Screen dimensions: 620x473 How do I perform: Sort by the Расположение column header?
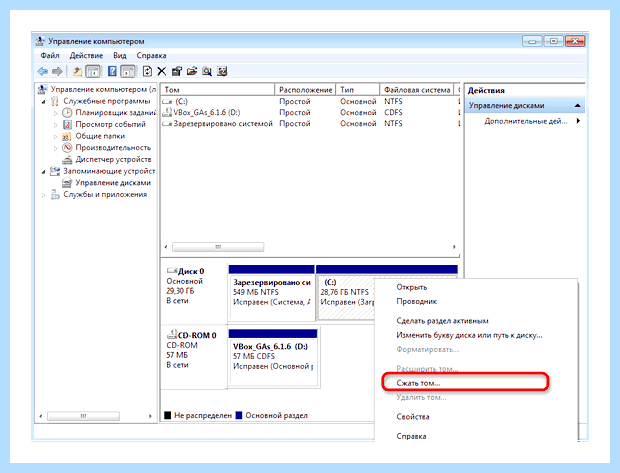click(305, 90)
